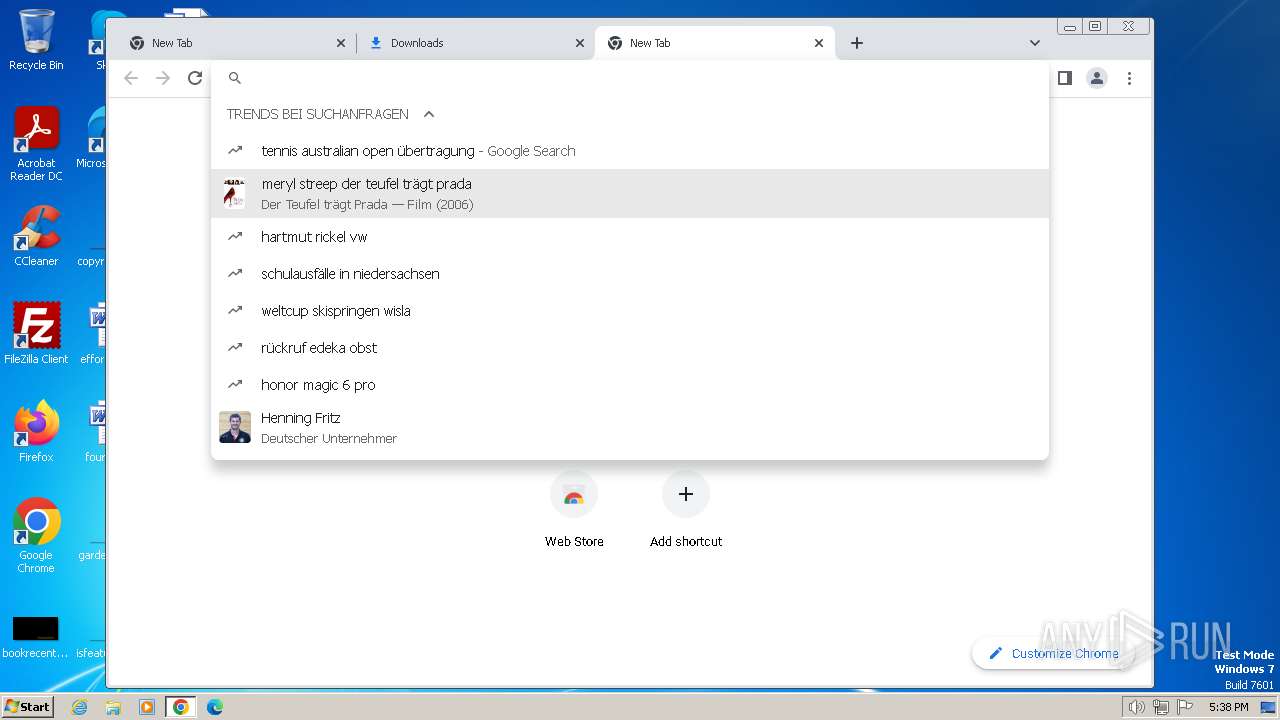Image resolution: width=1280 pixels, height=720 pixels.
Task: Click the taskbar clock 5:38 PM
Action: tap(1228, 707)
